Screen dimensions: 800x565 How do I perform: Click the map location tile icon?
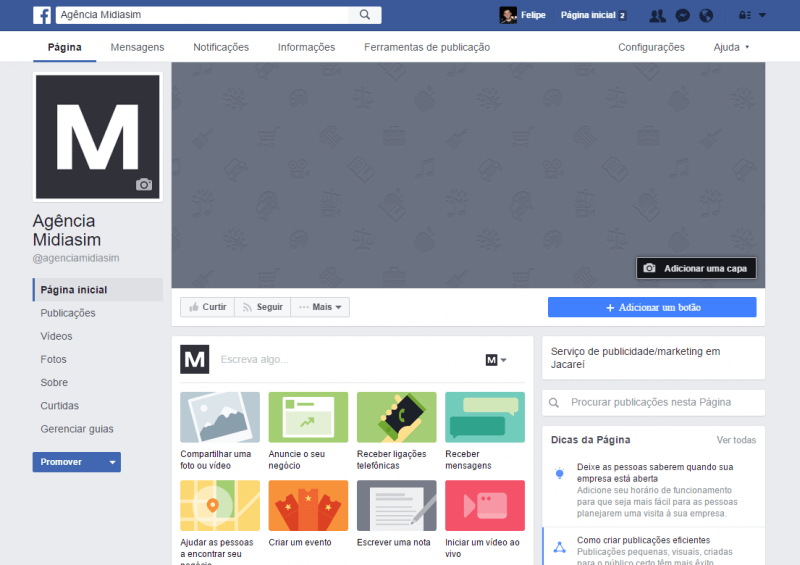coord(220,505)
